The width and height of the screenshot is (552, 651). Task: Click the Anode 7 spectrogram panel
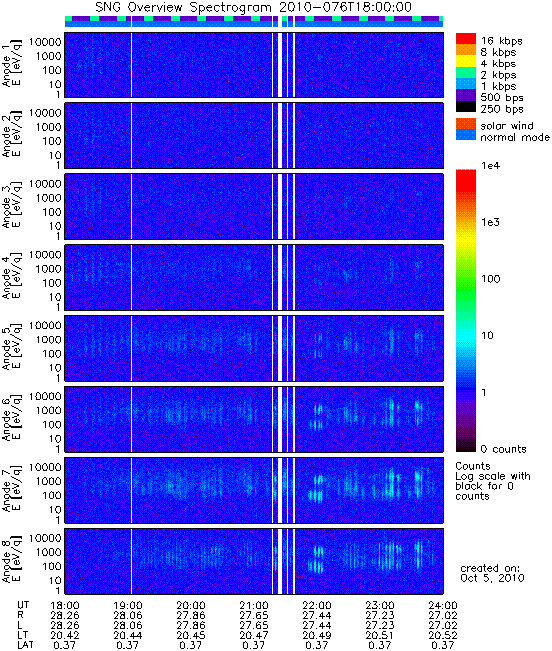[x=254, y=490]
